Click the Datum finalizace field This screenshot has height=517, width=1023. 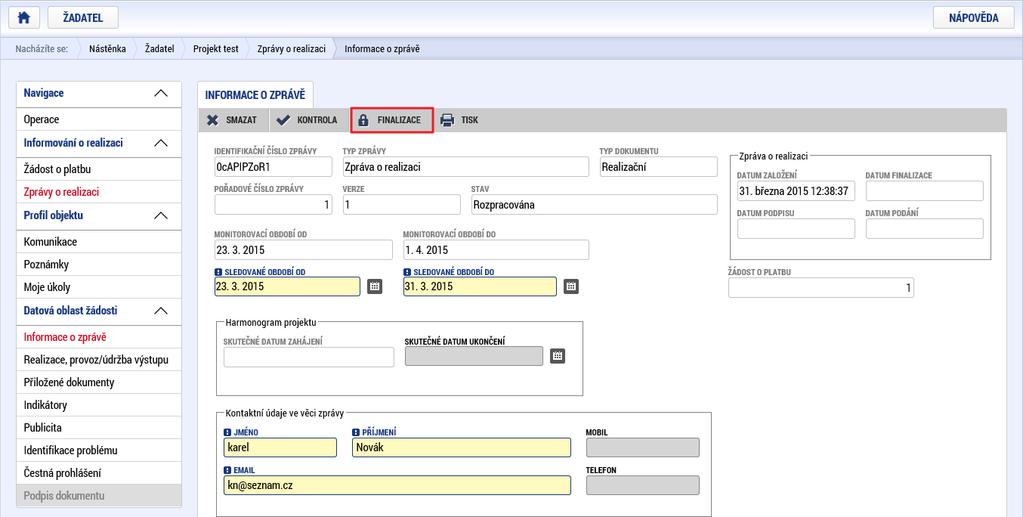(924, 191)
